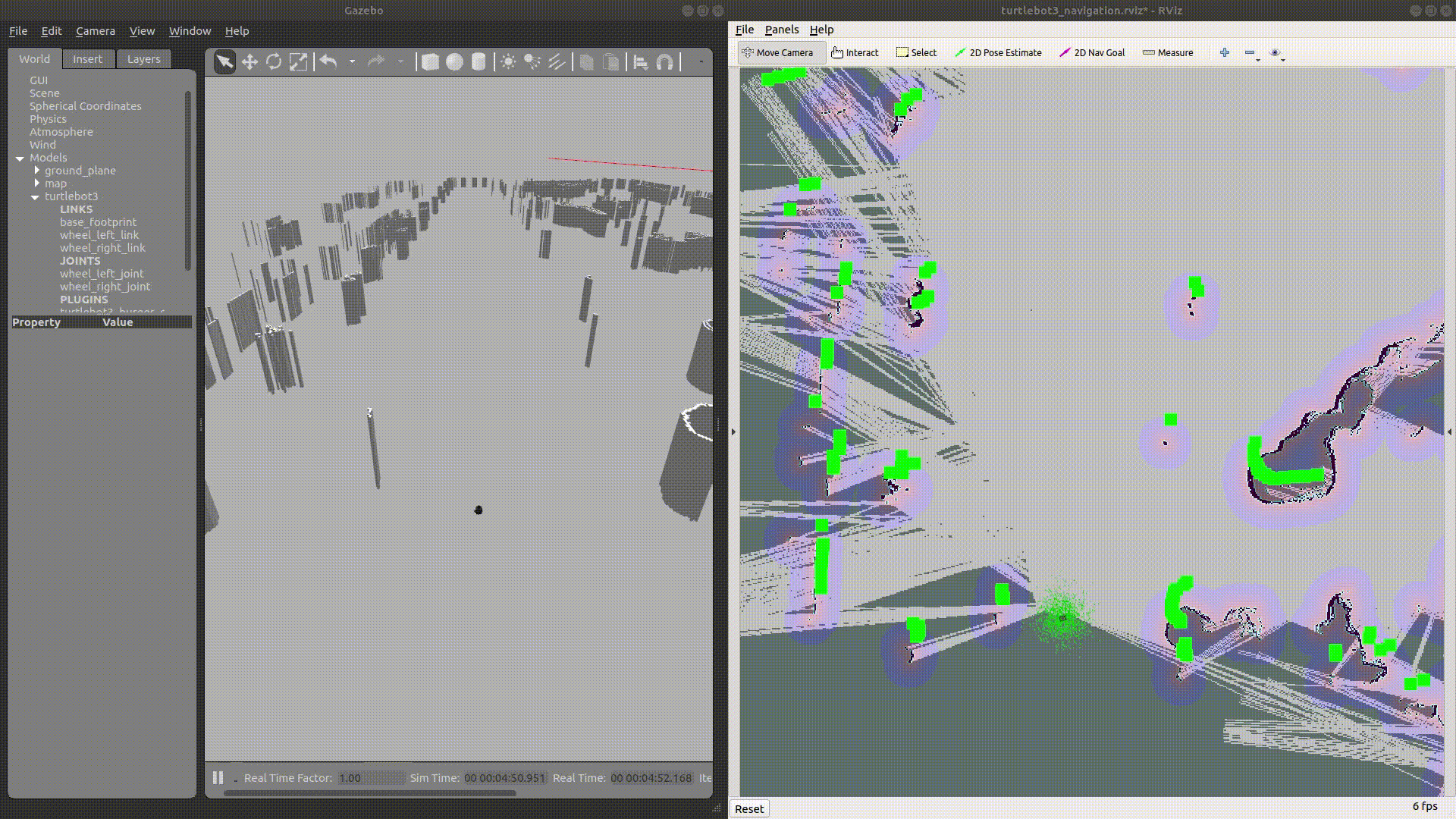This screenshot has height=819, width=1456.
Task: Toggle the 2D Pose Estimate tool
Action: click(998, 53)
